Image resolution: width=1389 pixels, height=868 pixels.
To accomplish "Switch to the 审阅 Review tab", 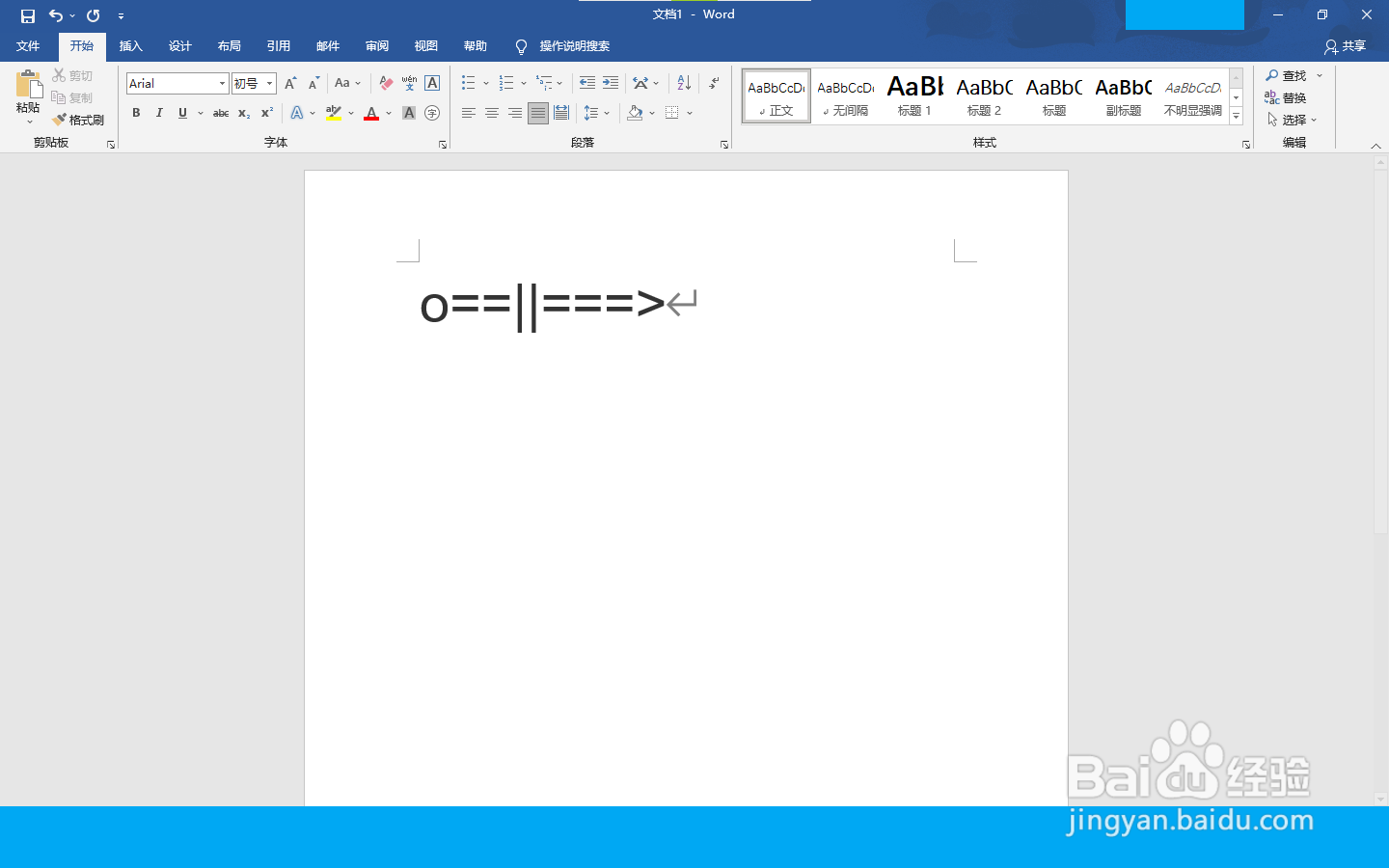I will tap(376, 46).
